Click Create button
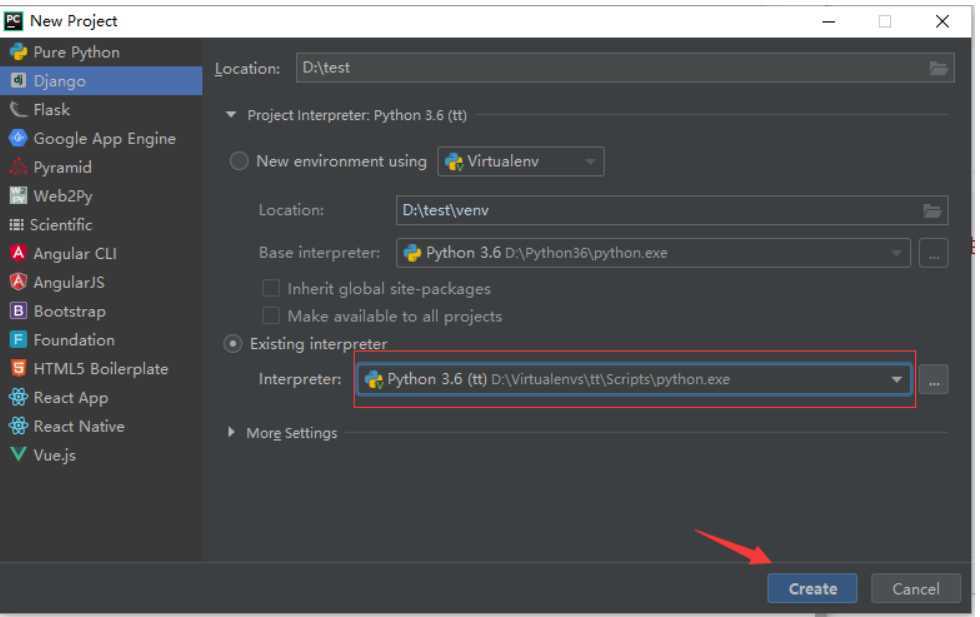 [x=812, y=589]
